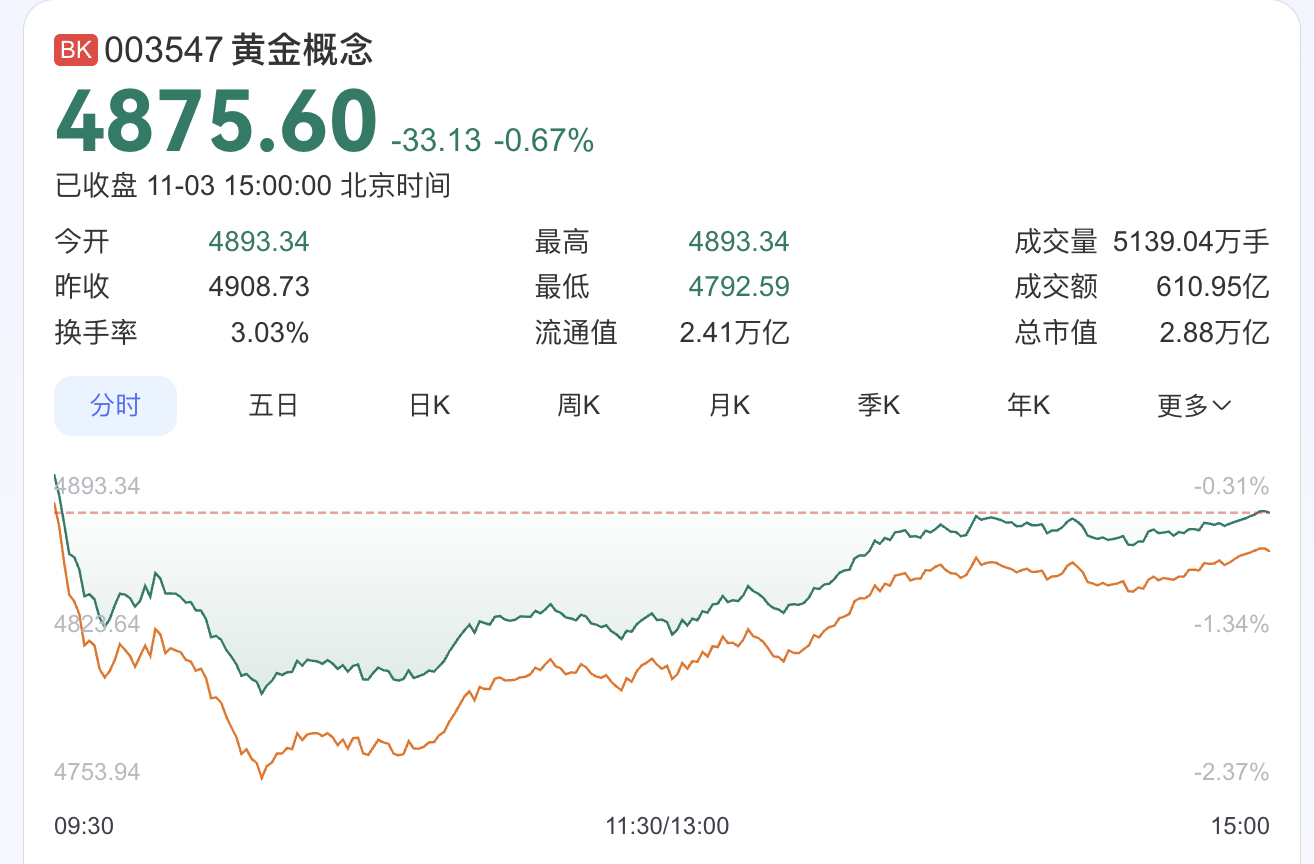The height and width of the screenshot is (864, 1314).
Task: Click the red dashed previous-close line
Action: tap(600, 513)
